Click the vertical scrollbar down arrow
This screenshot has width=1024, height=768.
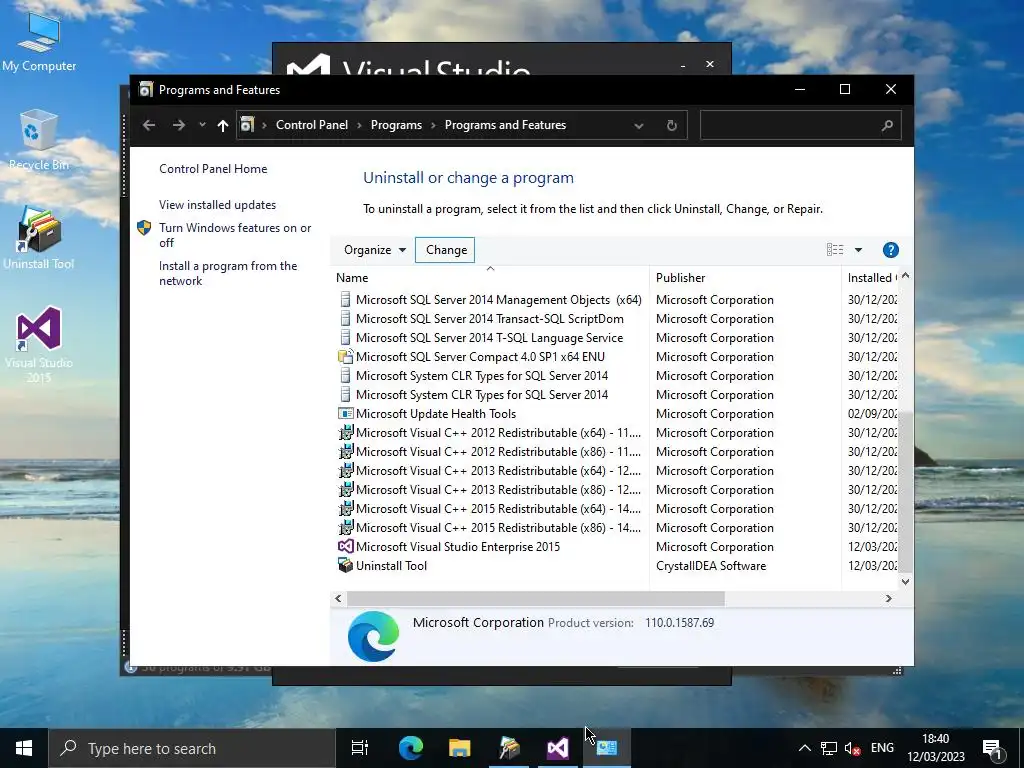click(905, 581)
